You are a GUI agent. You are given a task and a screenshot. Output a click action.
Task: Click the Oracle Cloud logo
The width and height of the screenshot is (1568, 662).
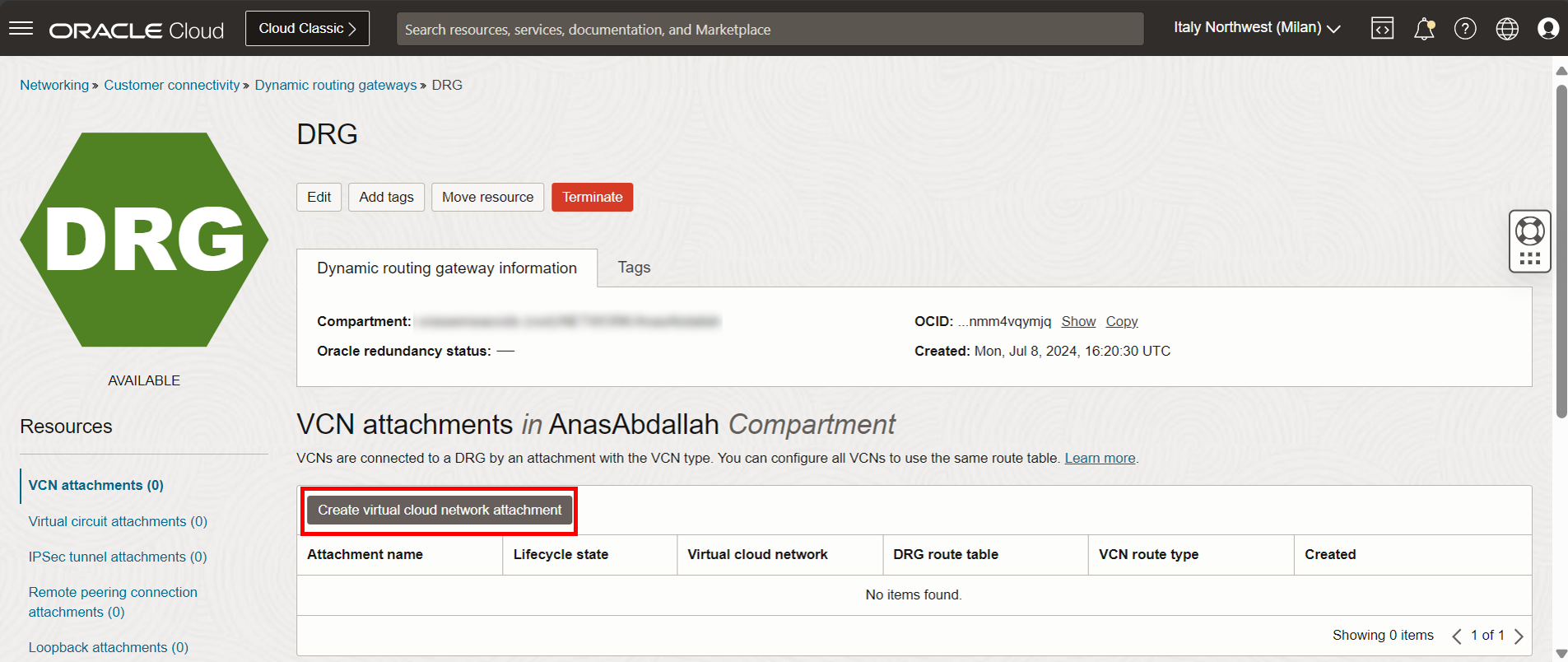click(137, 30)
